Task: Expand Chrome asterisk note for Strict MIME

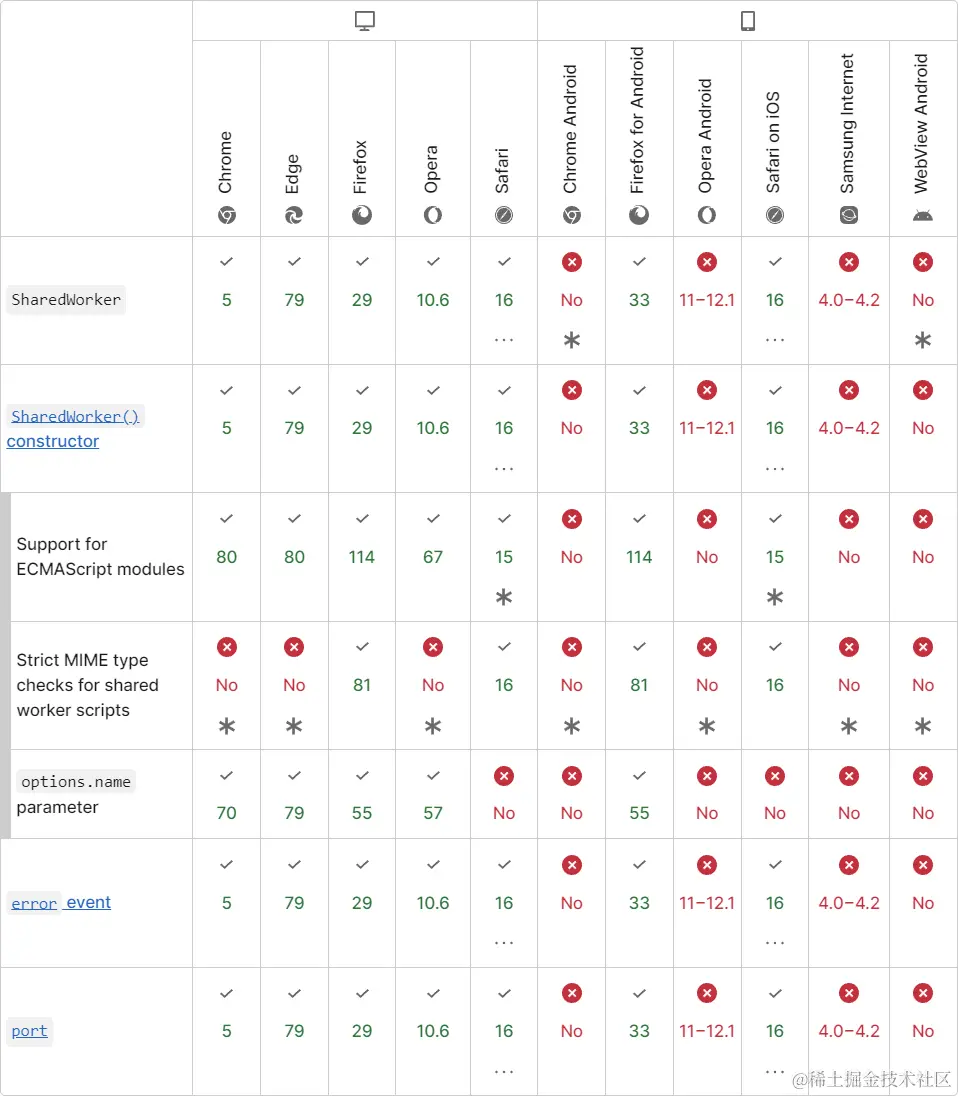Action: (x=227, y=726)
